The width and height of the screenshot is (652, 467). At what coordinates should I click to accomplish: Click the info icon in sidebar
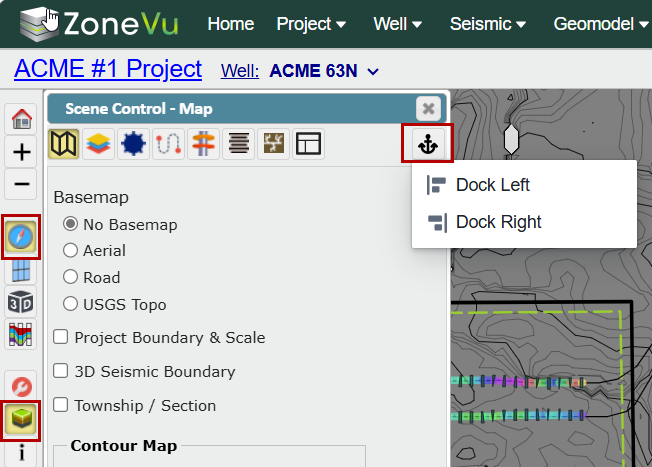coord(21,452)
